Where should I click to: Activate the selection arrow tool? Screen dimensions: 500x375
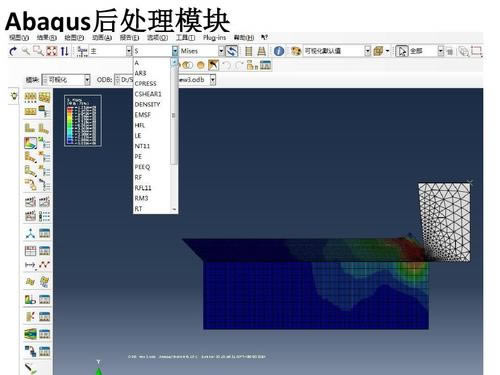click(x=402, y=51)
